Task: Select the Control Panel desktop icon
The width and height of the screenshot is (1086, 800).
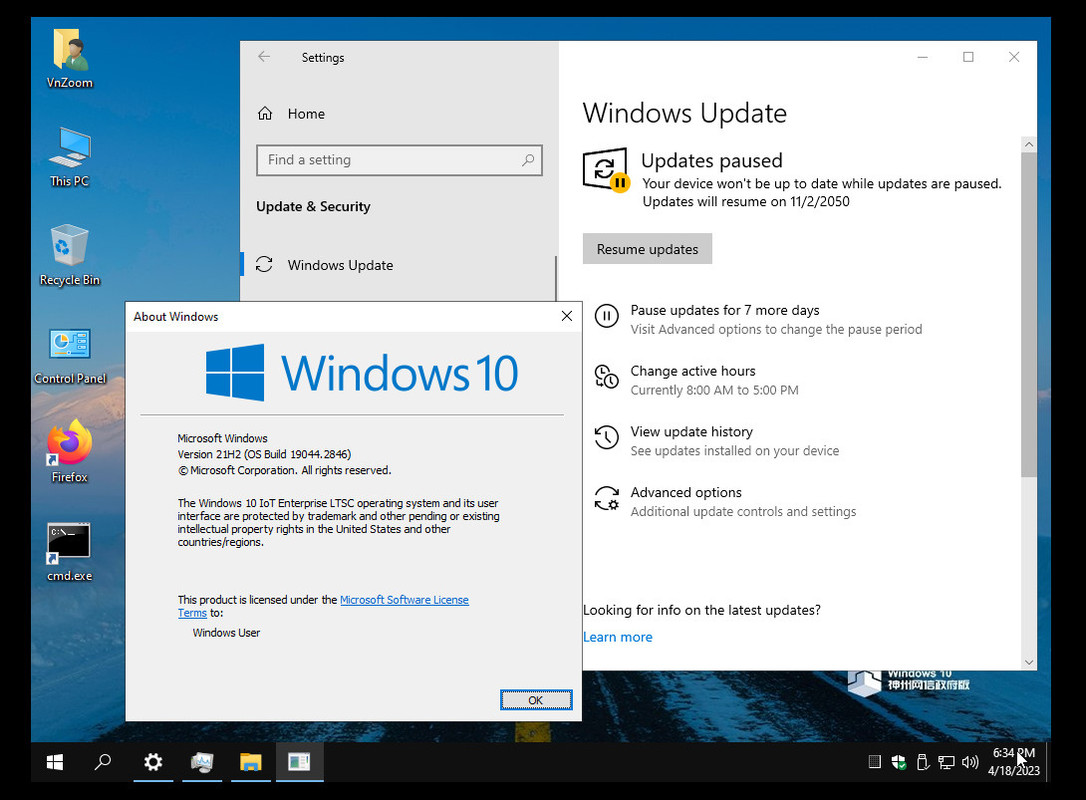Action: click(x=69, y=355)
